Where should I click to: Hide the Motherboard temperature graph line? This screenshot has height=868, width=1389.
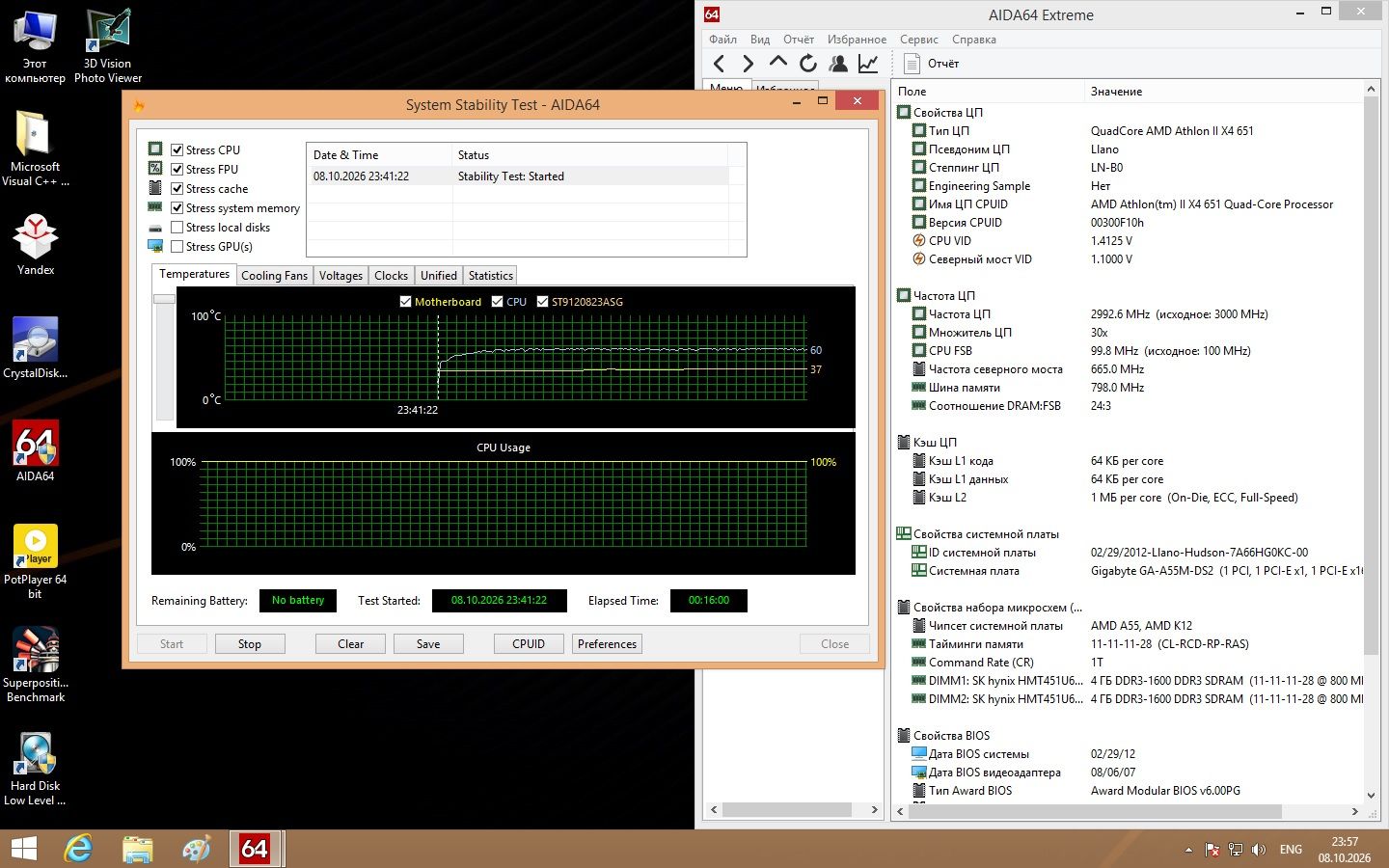point(405,302)
